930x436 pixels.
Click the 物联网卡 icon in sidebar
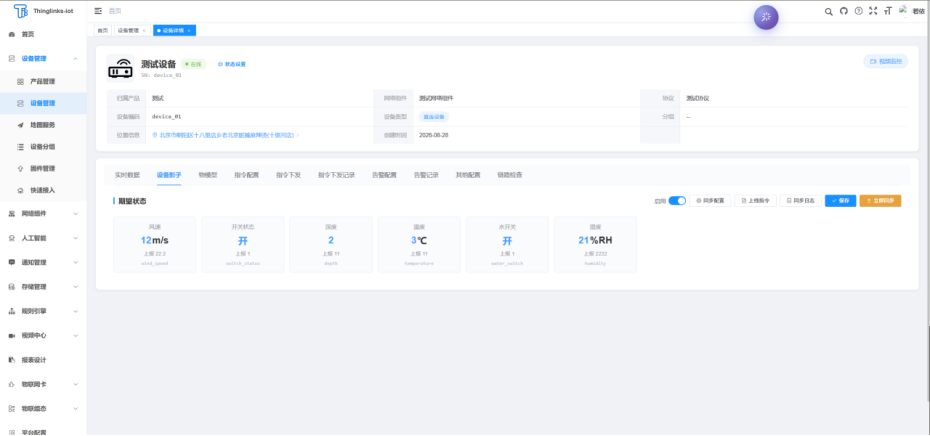(x=12, y=384)
